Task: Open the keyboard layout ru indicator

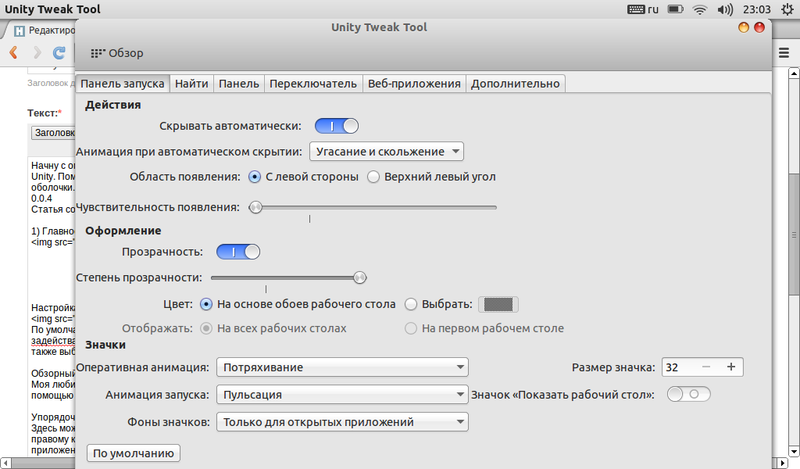Action: (x=643, y=9)
